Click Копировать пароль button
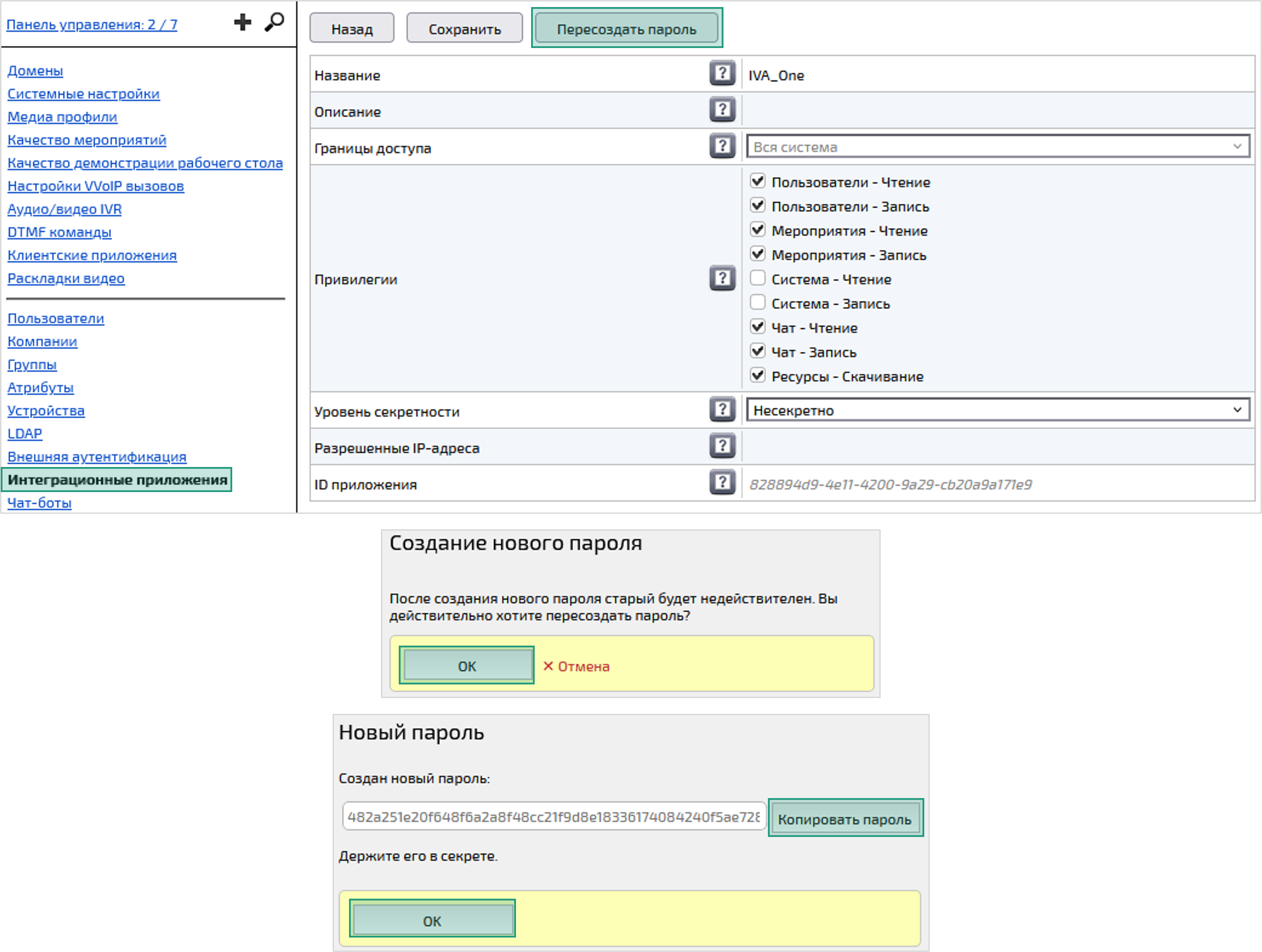This screenshot has height=952, width=1262. click(x=845, y=819)
